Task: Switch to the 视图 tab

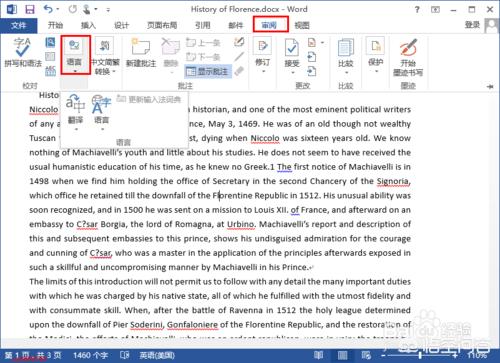Action: [302, 25]
